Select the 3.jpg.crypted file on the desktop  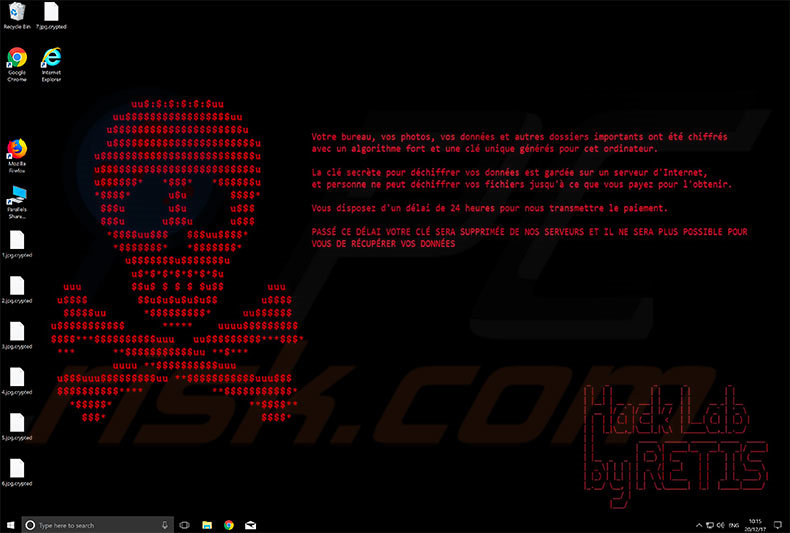17,336
